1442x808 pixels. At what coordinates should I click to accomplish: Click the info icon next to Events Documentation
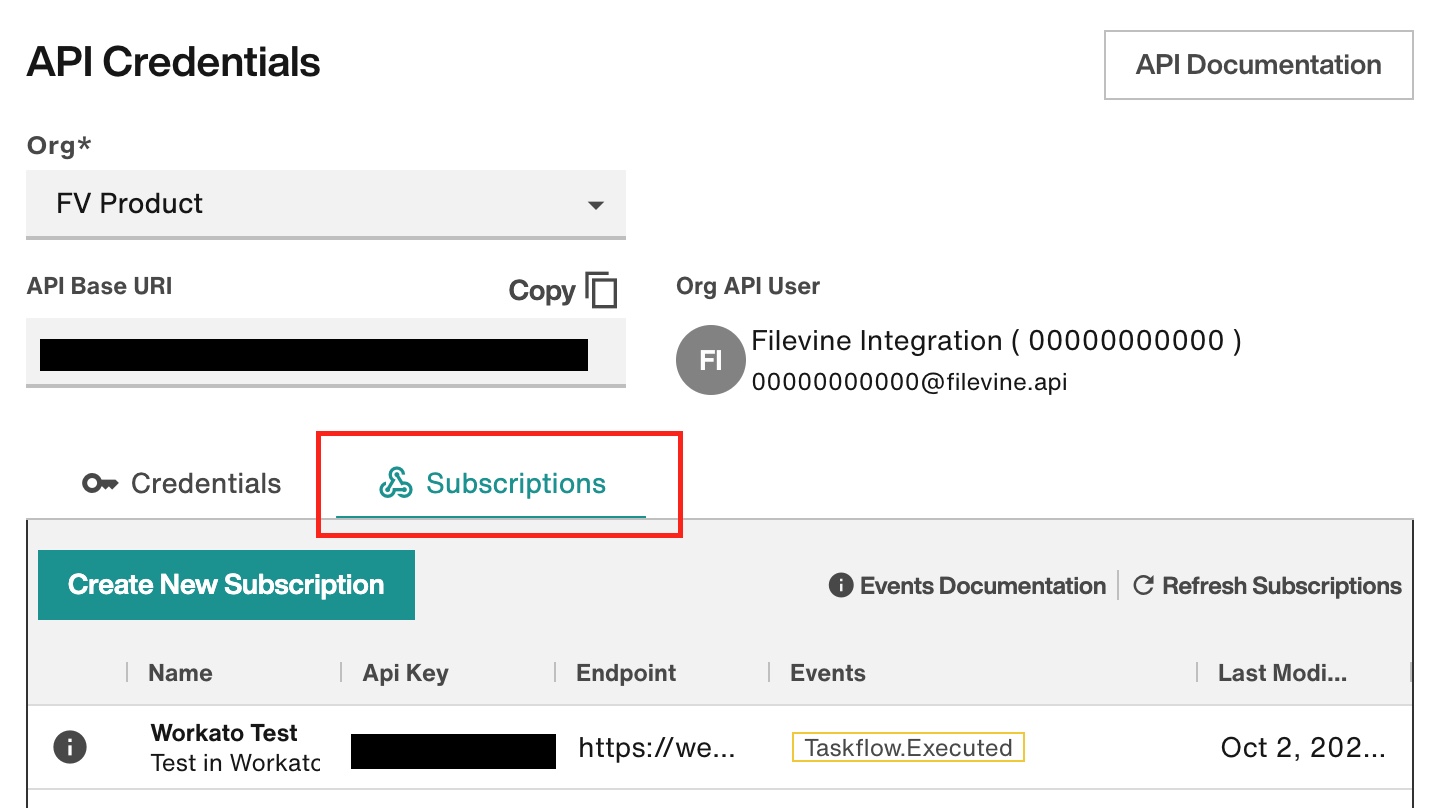839,586
